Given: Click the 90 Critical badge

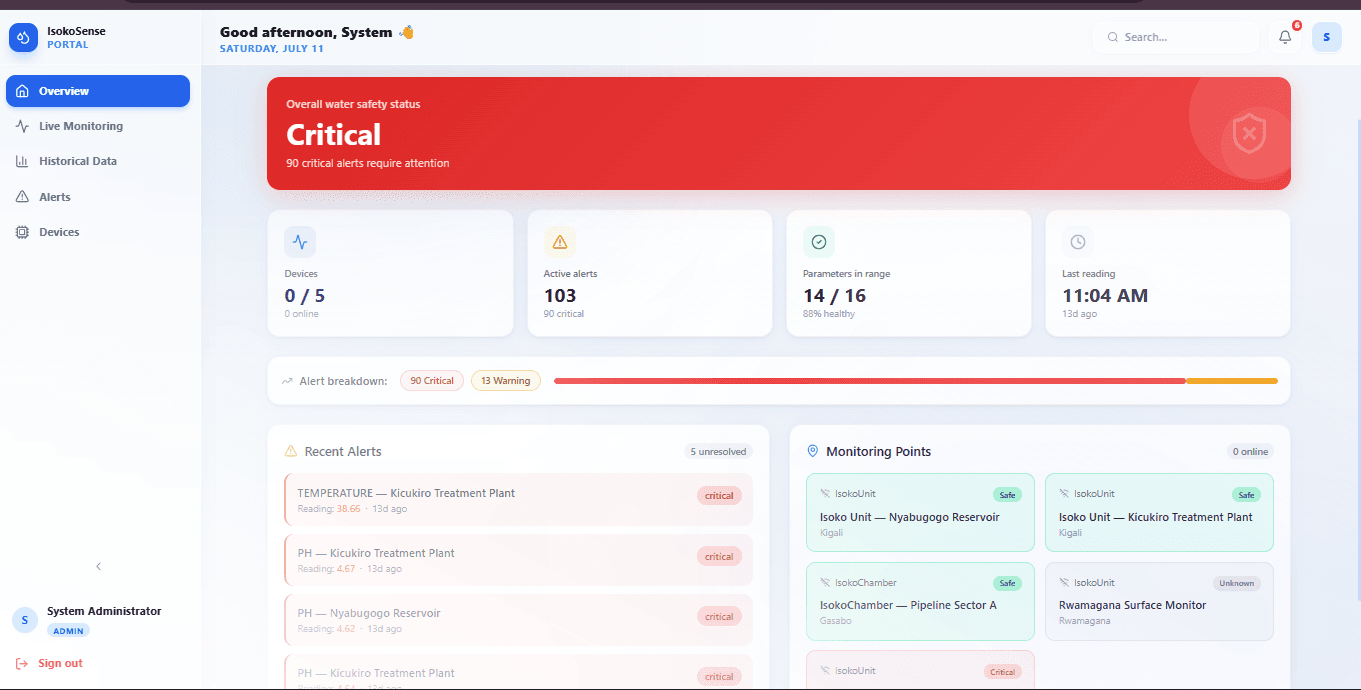Looking at the screenshot, I should tap(432, 381).
